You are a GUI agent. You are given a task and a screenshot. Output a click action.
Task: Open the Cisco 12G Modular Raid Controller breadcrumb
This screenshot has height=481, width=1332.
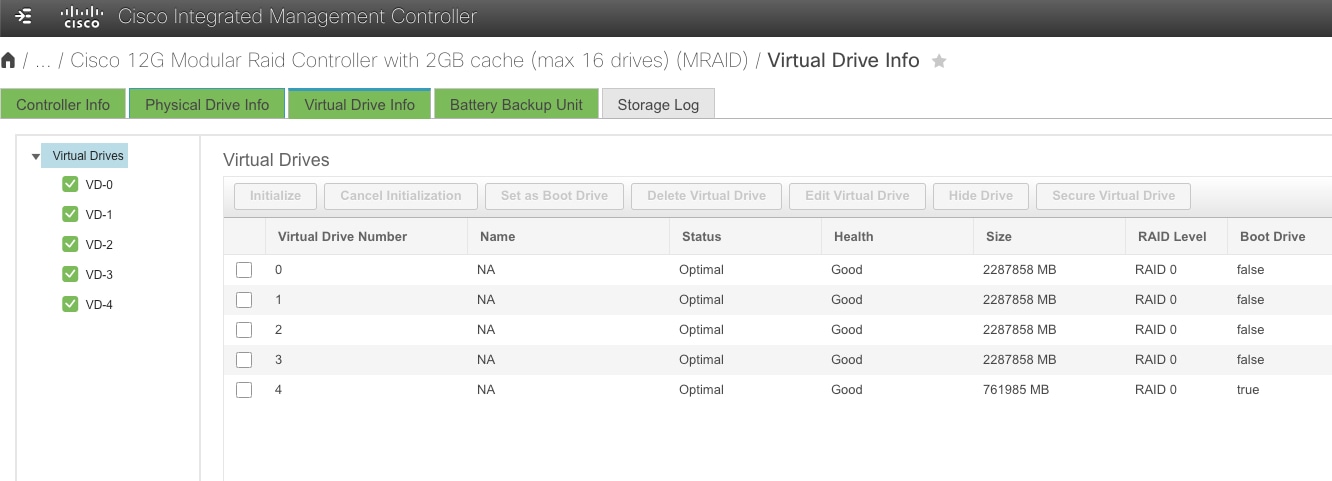tap(409, 61)
